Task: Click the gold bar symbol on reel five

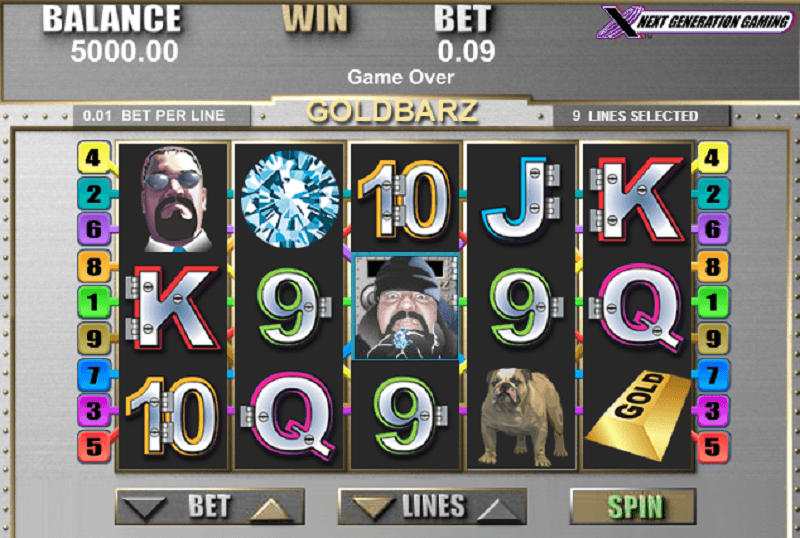Action: click(x=638, y=415)
